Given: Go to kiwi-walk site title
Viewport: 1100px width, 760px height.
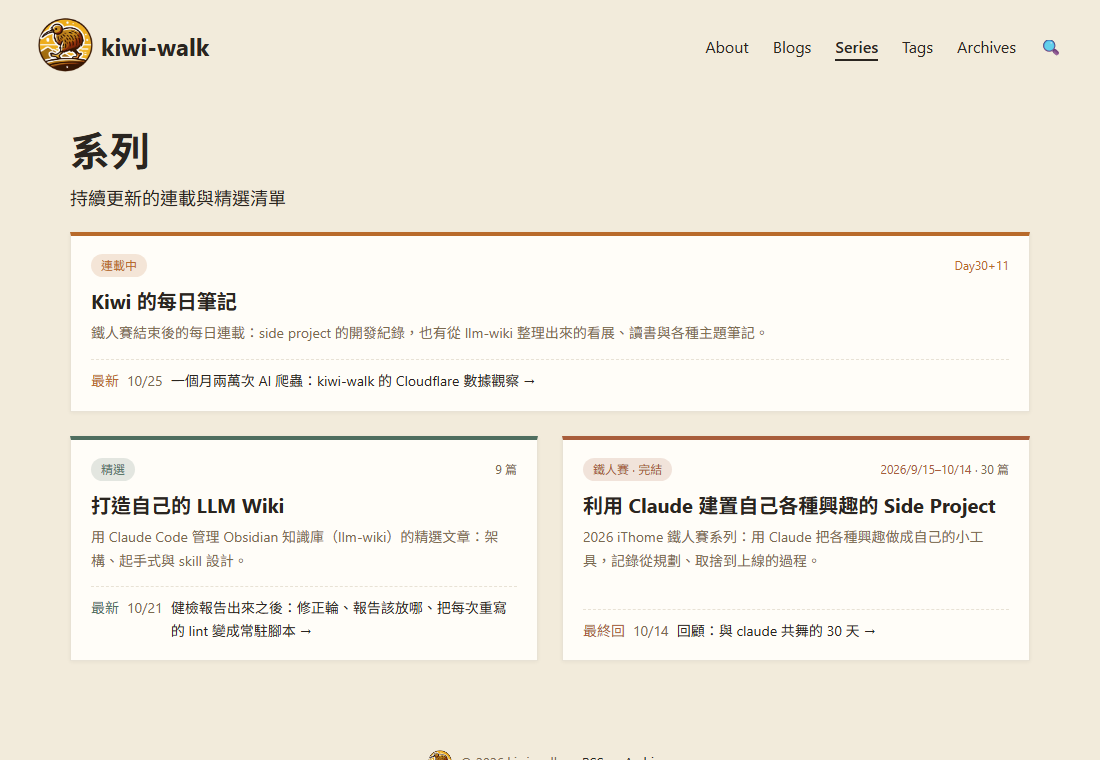Looking at the screenshot, I should (x=155, y=48).
